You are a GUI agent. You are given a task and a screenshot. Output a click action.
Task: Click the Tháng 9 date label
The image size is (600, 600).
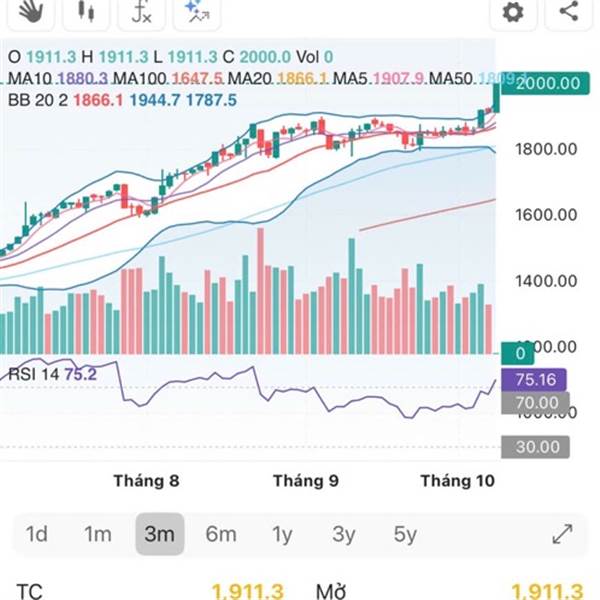[x=306, y=481]
